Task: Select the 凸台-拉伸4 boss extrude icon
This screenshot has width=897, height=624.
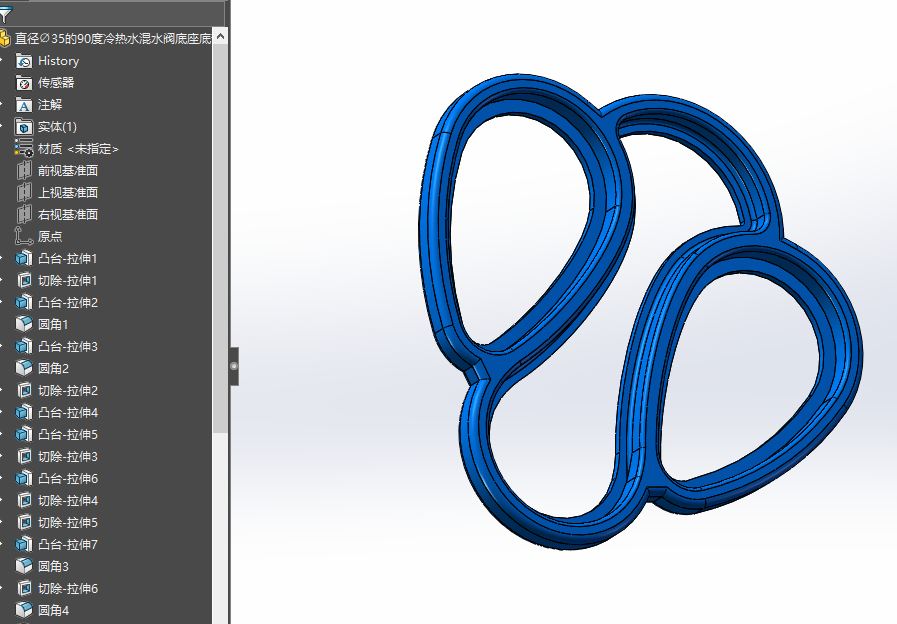Action: coord(23,412)
